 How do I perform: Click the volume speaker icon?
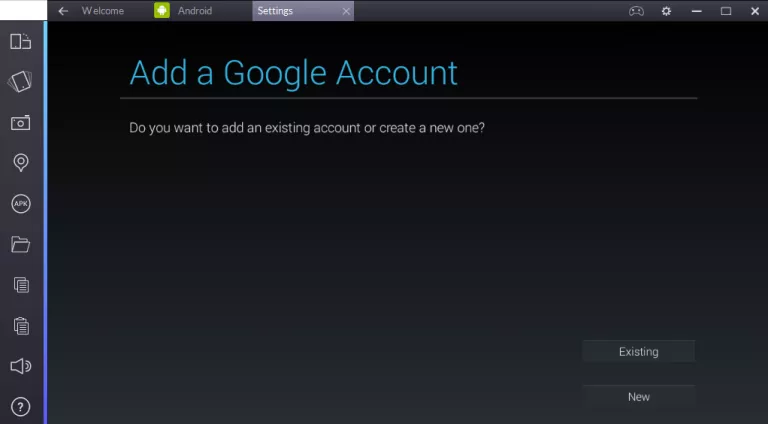point(21,366)
